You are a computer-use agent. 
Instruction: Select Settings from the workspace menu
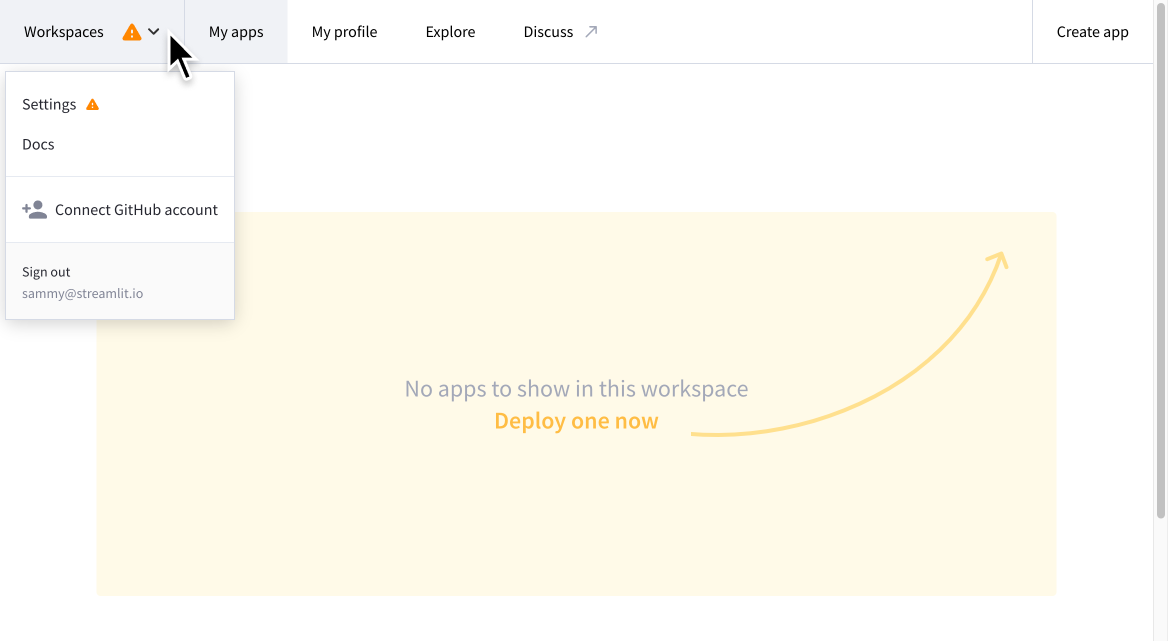click(49, 103)
